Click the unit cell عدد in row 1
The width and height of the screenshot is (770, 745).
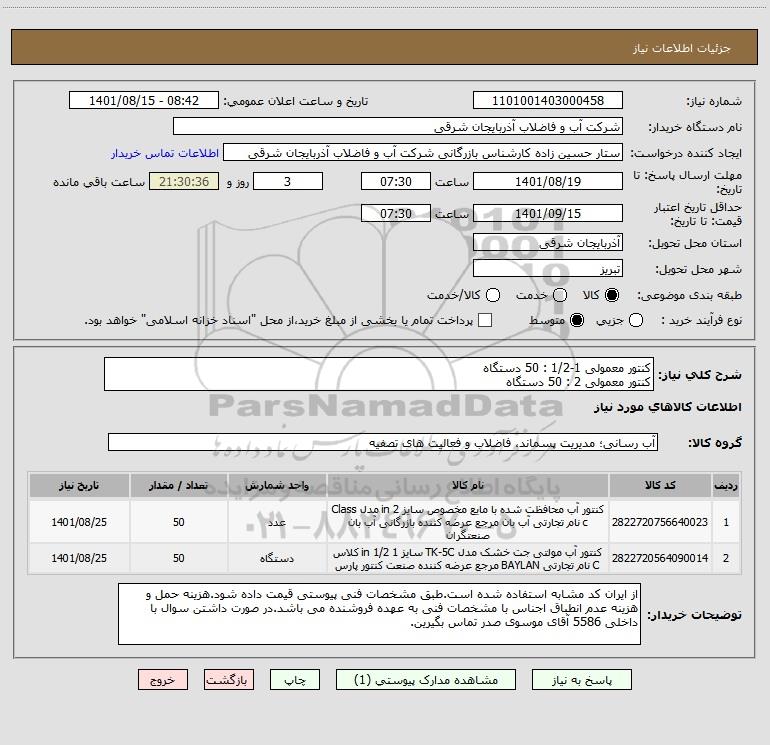277,522
